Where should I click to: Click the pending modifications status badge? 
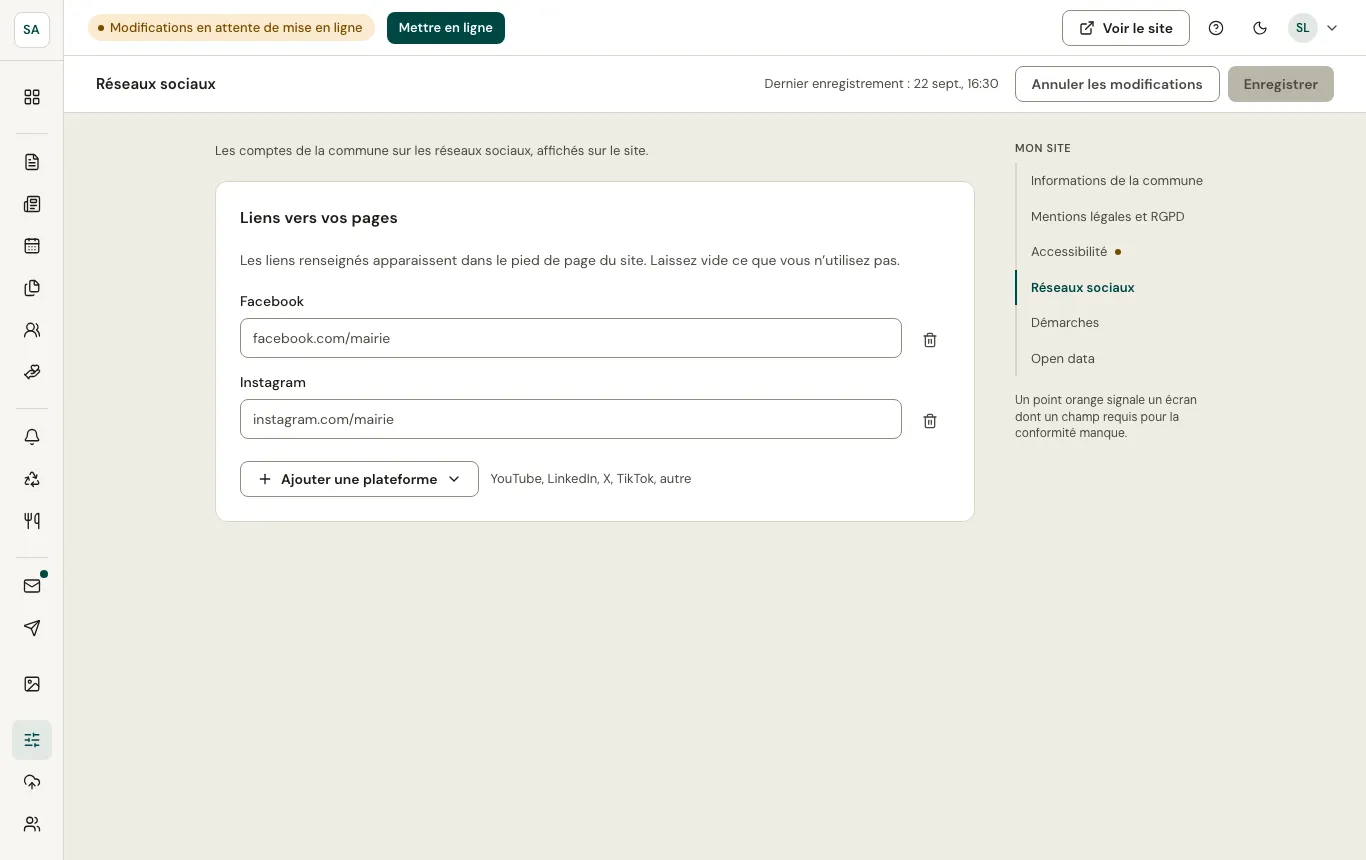point(231,28)
